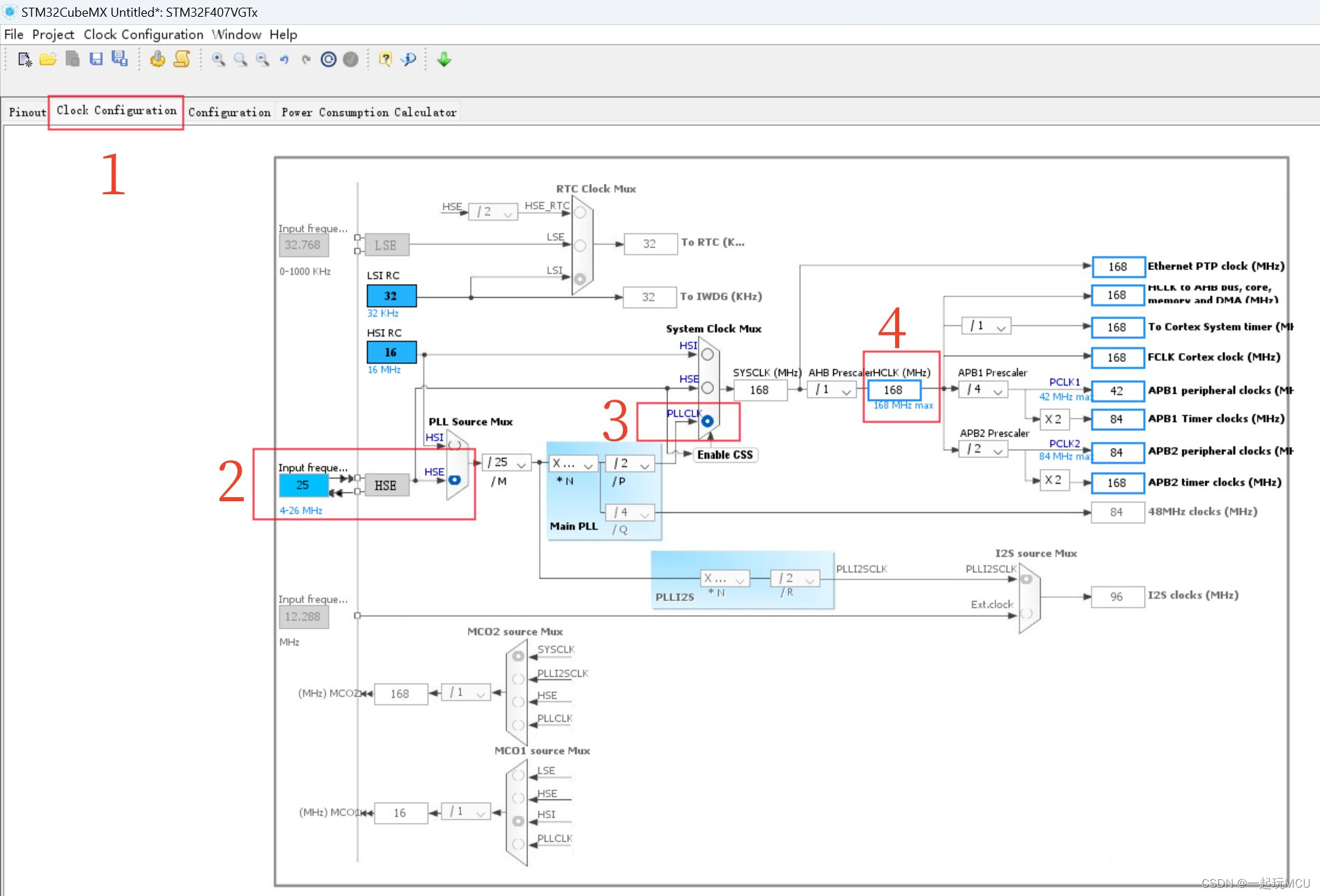Click the Generate Report scroll icon

[182, 60]
